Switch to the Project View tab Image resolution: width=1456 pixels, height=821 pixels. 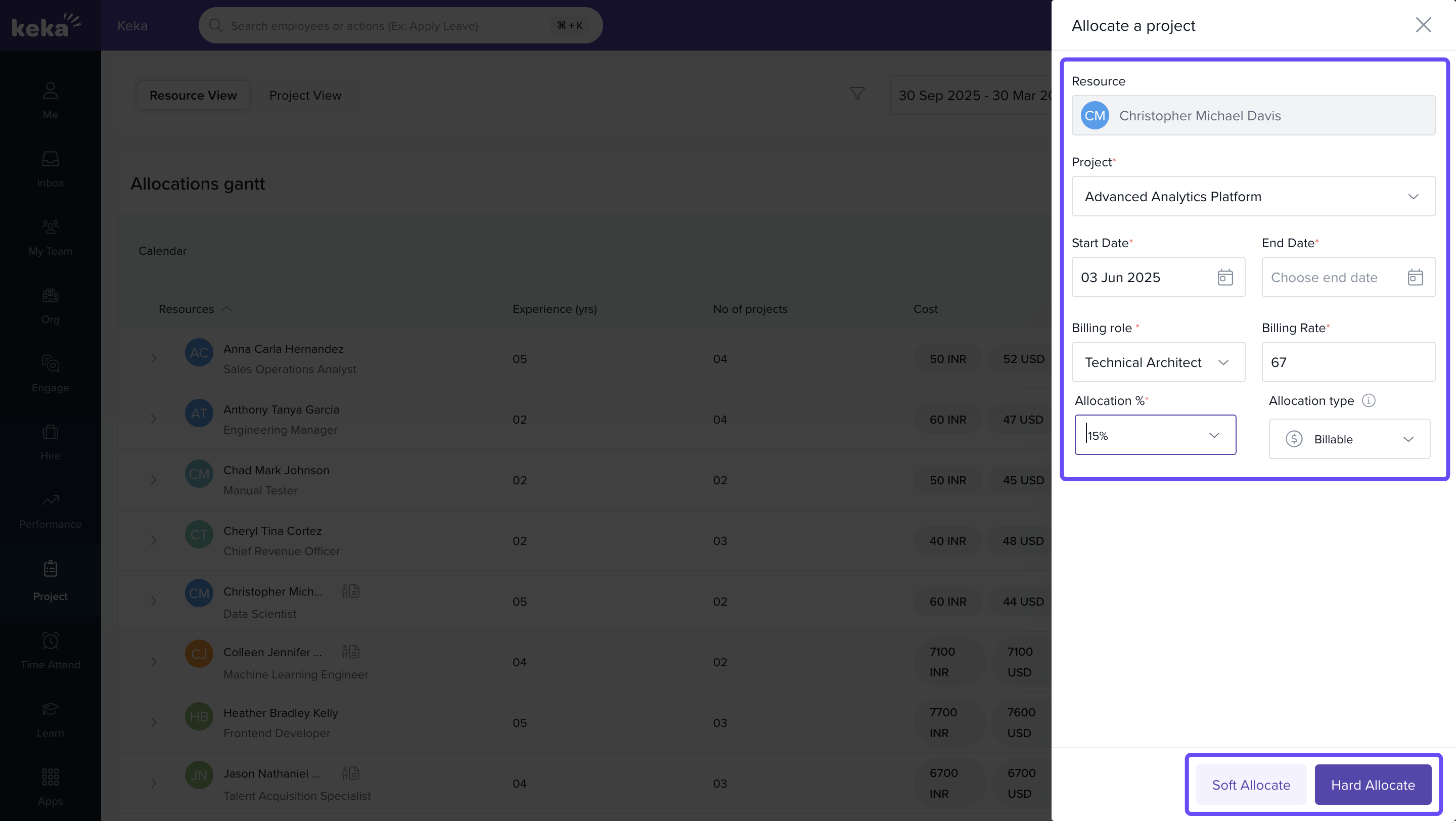point(305,96)
